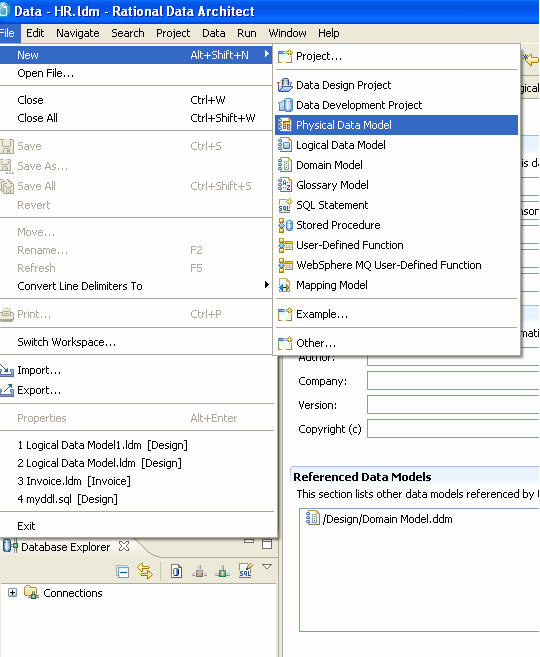Click Open File... in File menu
This screenshot has height=657, width=540.
(136, 73)
